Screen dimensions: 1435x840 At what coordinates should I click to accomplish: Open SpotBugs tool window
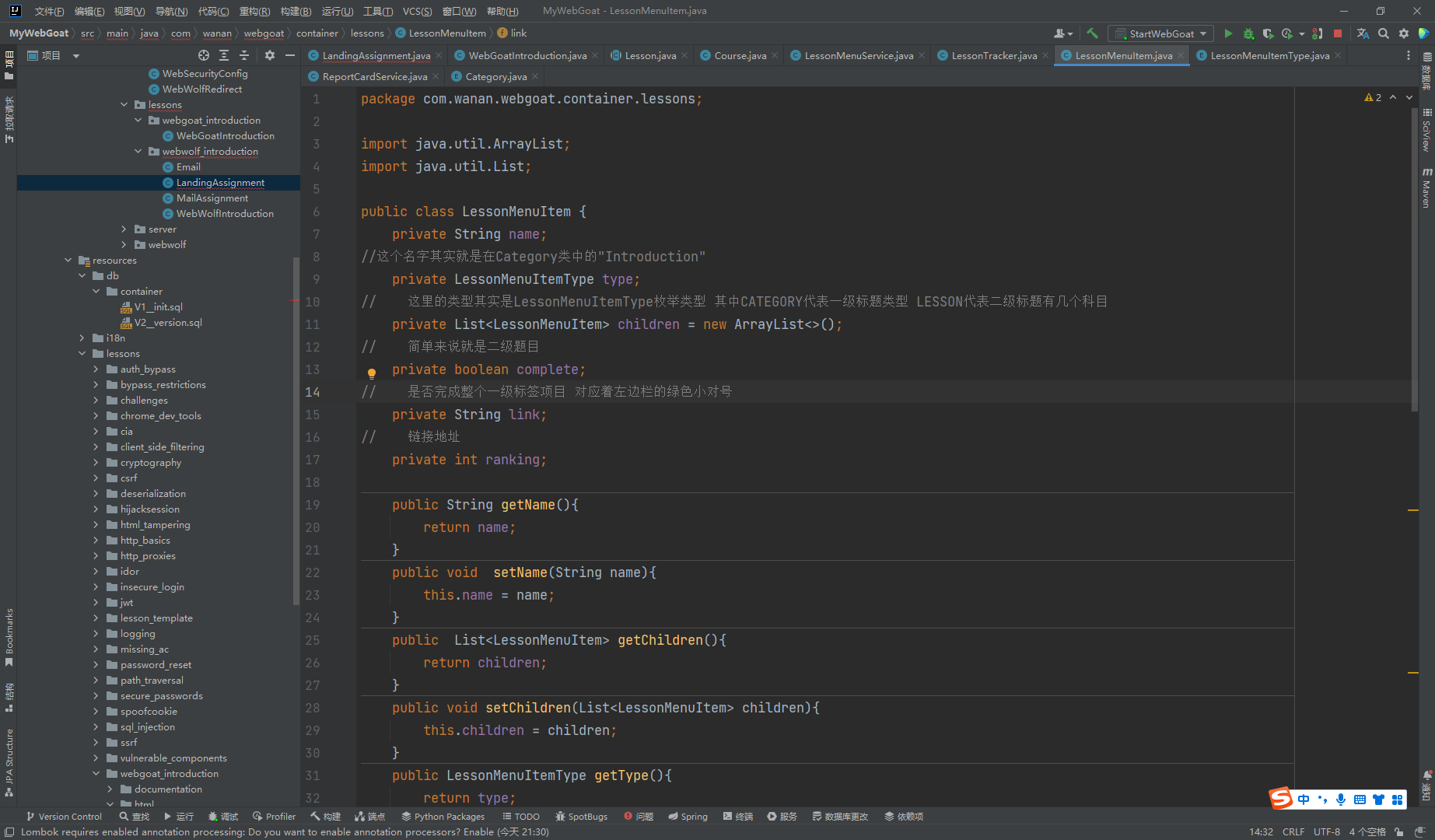click(x=581, y=816)
